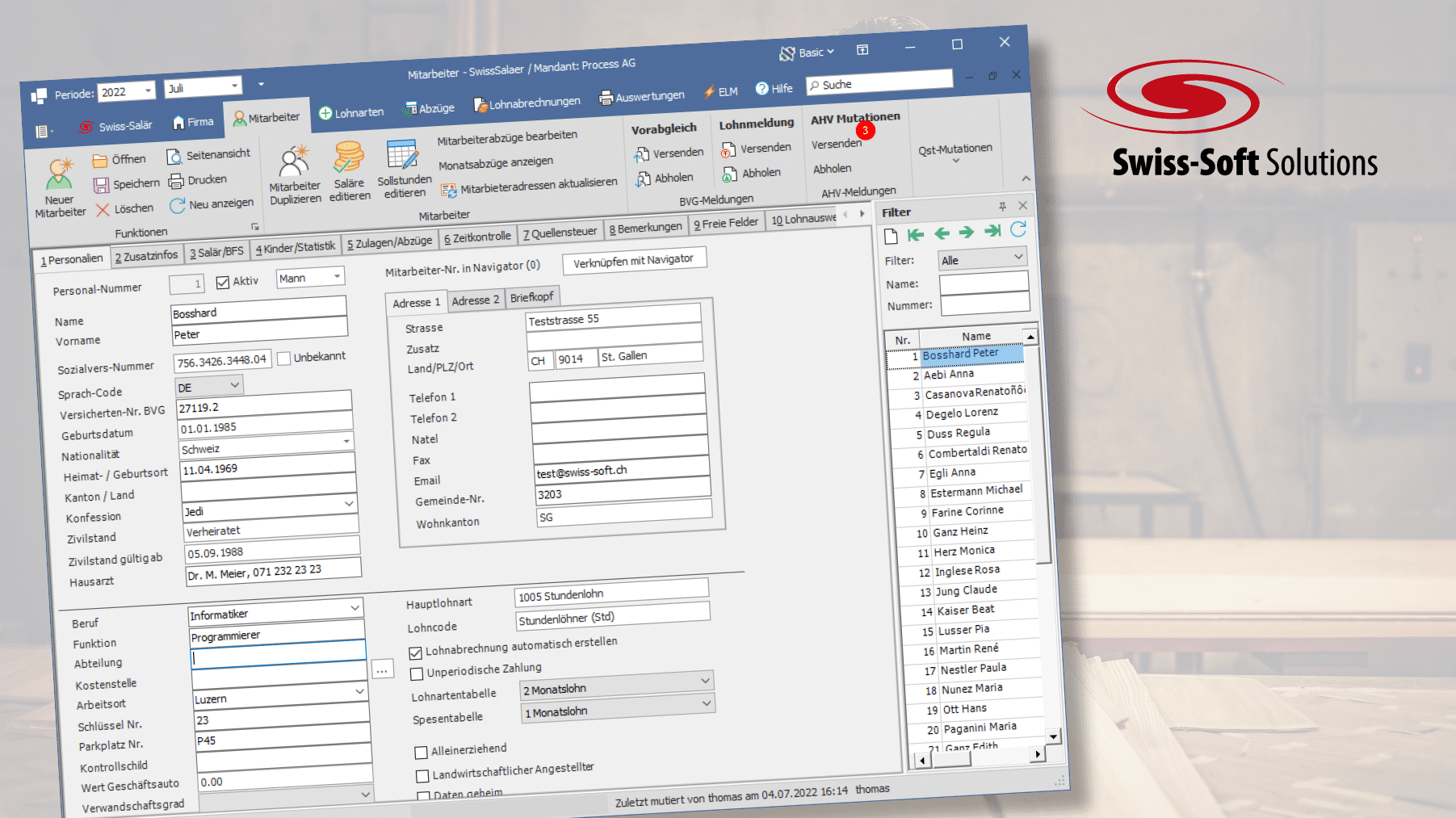1456x818 pixels.
Task: Open the Hilfe help icon
Action: 762,89
